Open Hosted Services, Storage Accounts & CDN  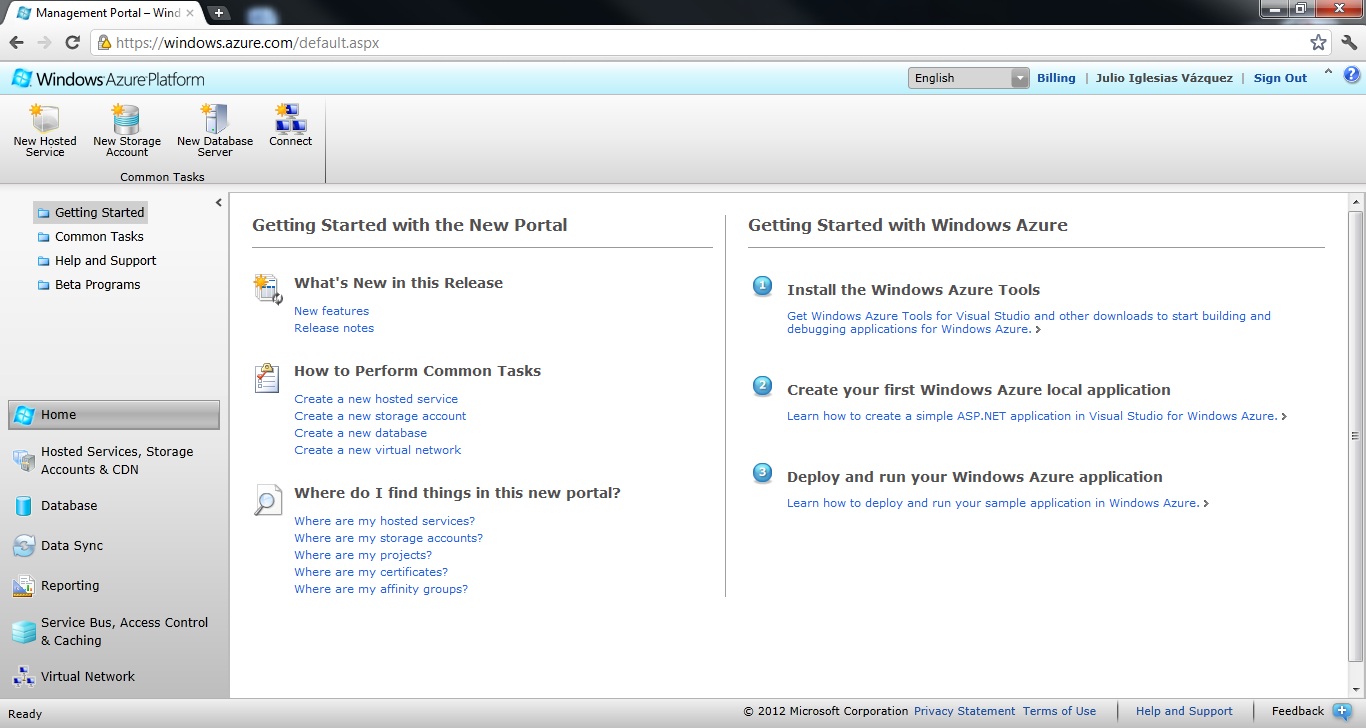click(114, 460)
